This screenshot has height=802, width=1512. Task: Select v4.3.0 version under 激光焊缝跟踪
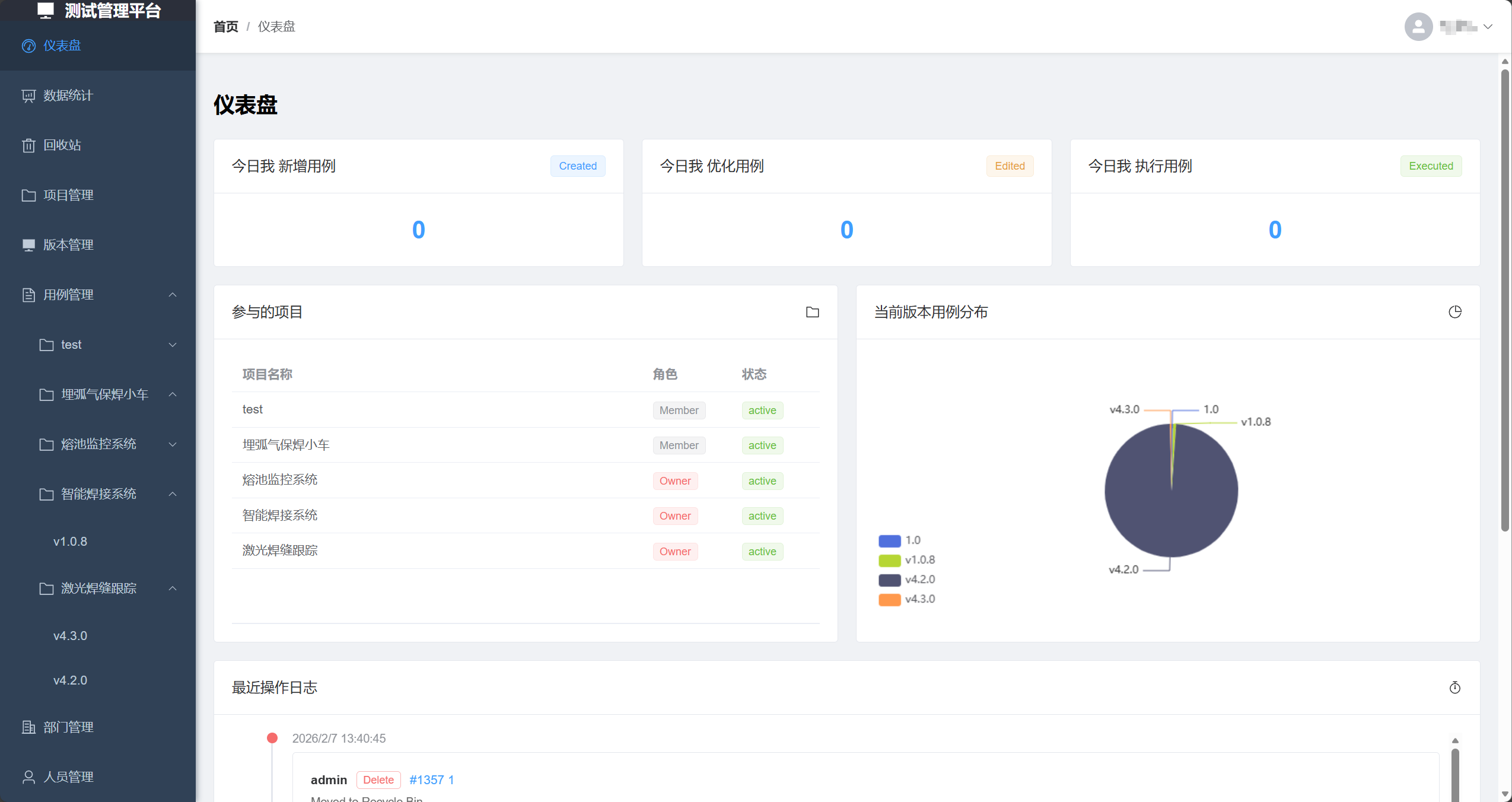point(70,636)
